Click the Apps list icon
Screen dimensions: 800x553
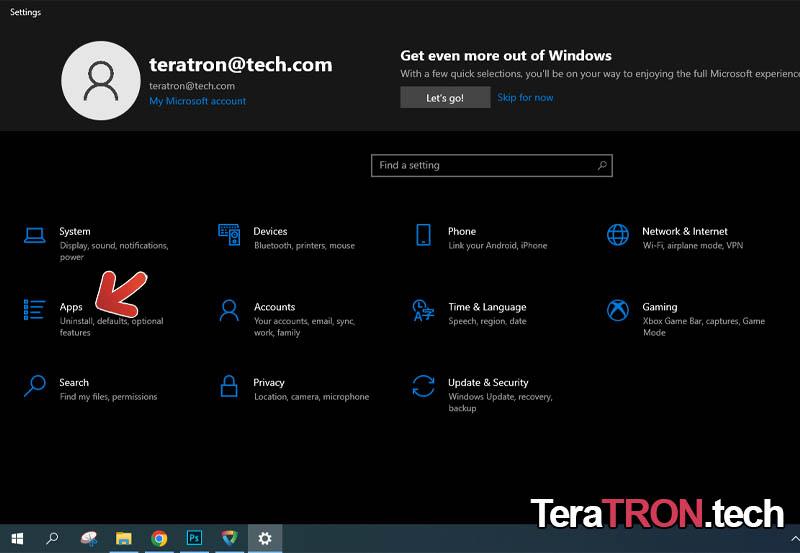coord(34,310)
